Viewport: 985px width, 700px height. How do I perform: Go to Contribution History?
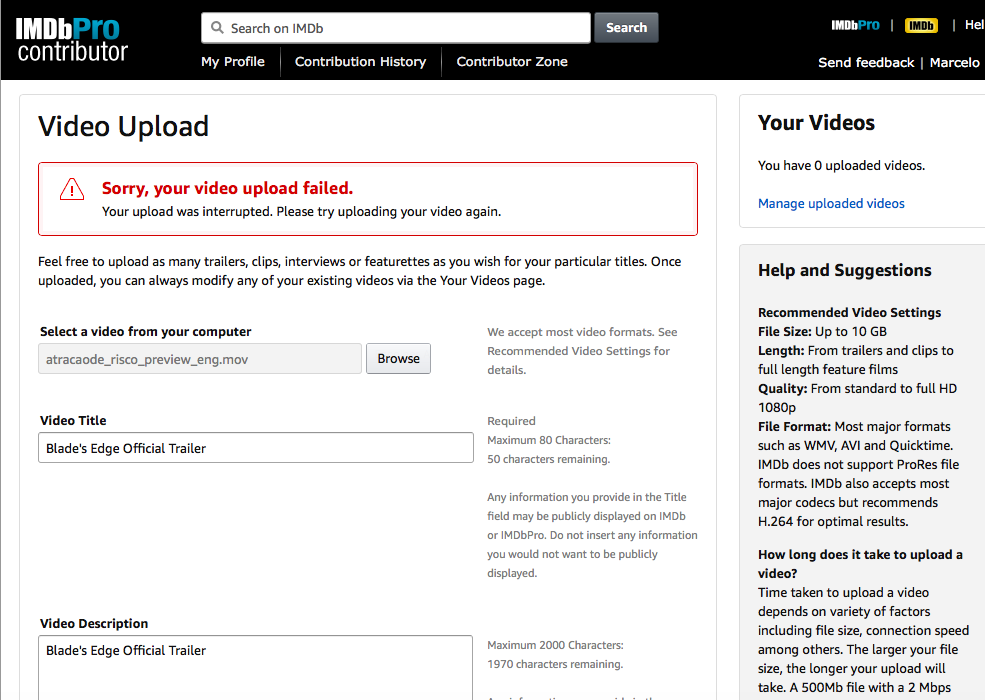(x=360, y=62)
